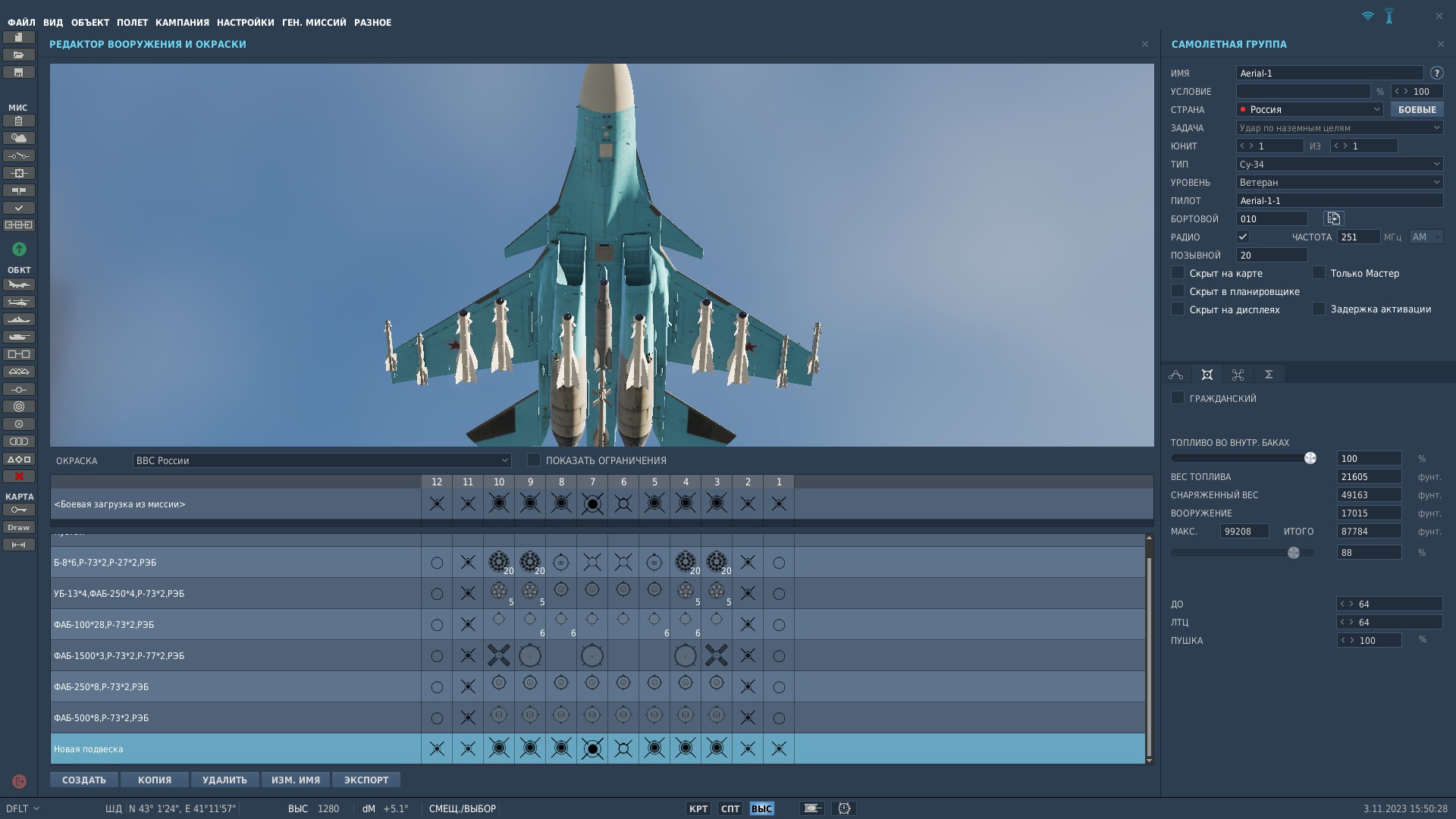Select the airplane group tool
The width and height of the screenshot is (1456, 819).
tap(19, 285)
